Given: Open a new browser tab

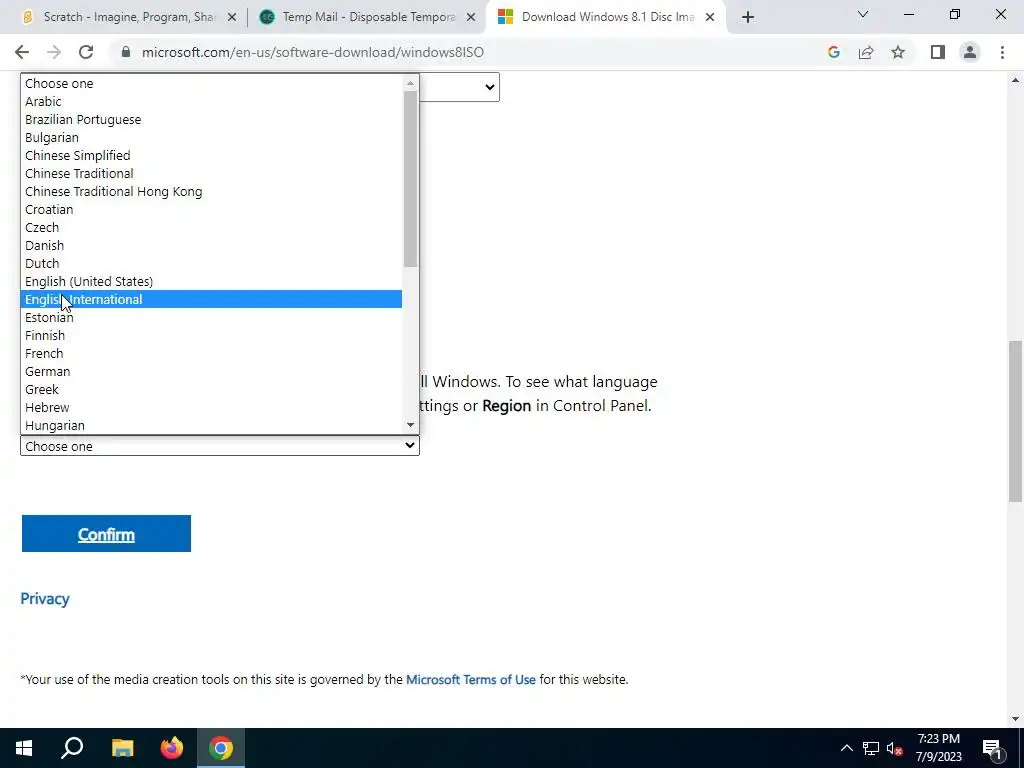Looking at the screenshot, I should click(748, 17).
